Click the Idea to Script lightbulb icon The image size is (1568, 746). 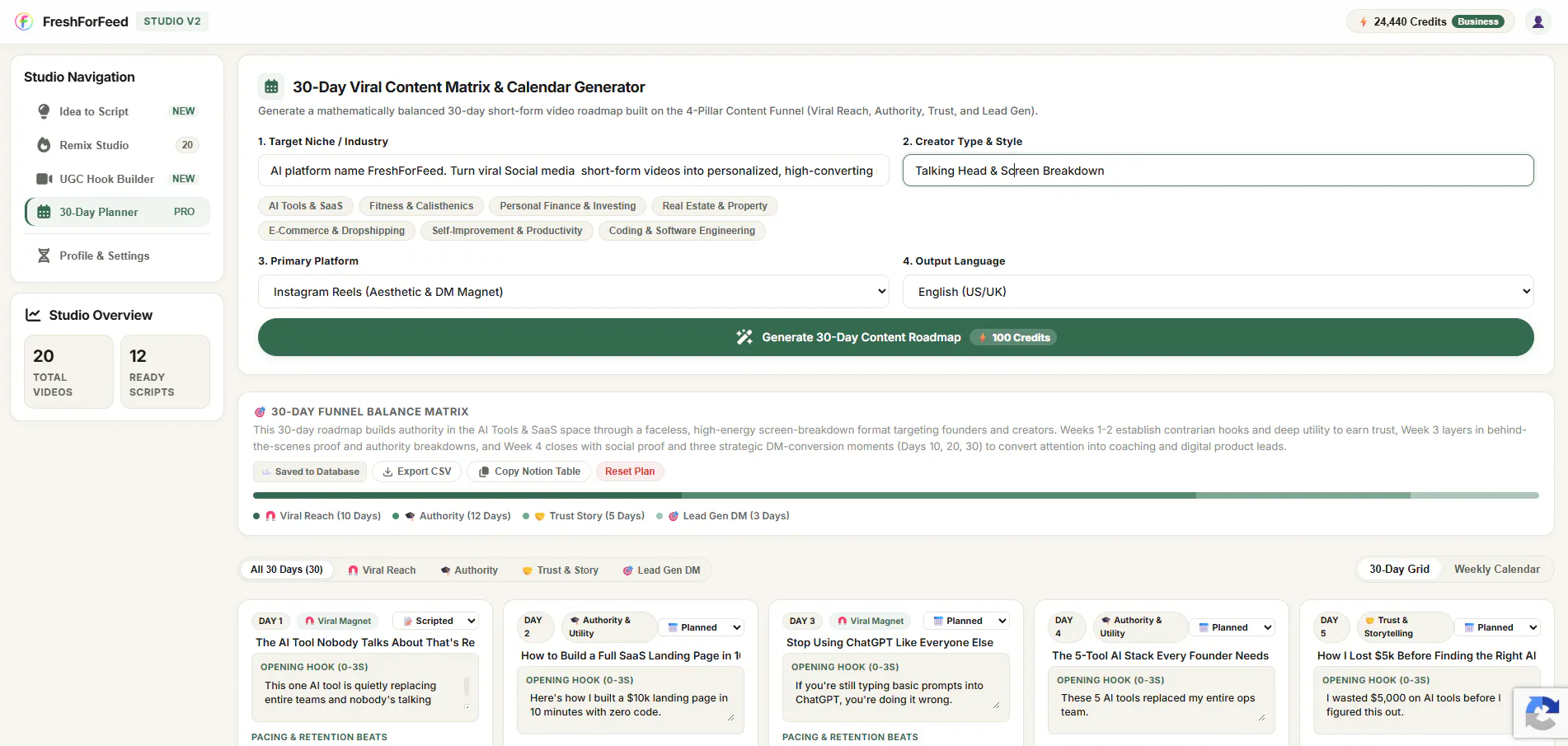44,111
